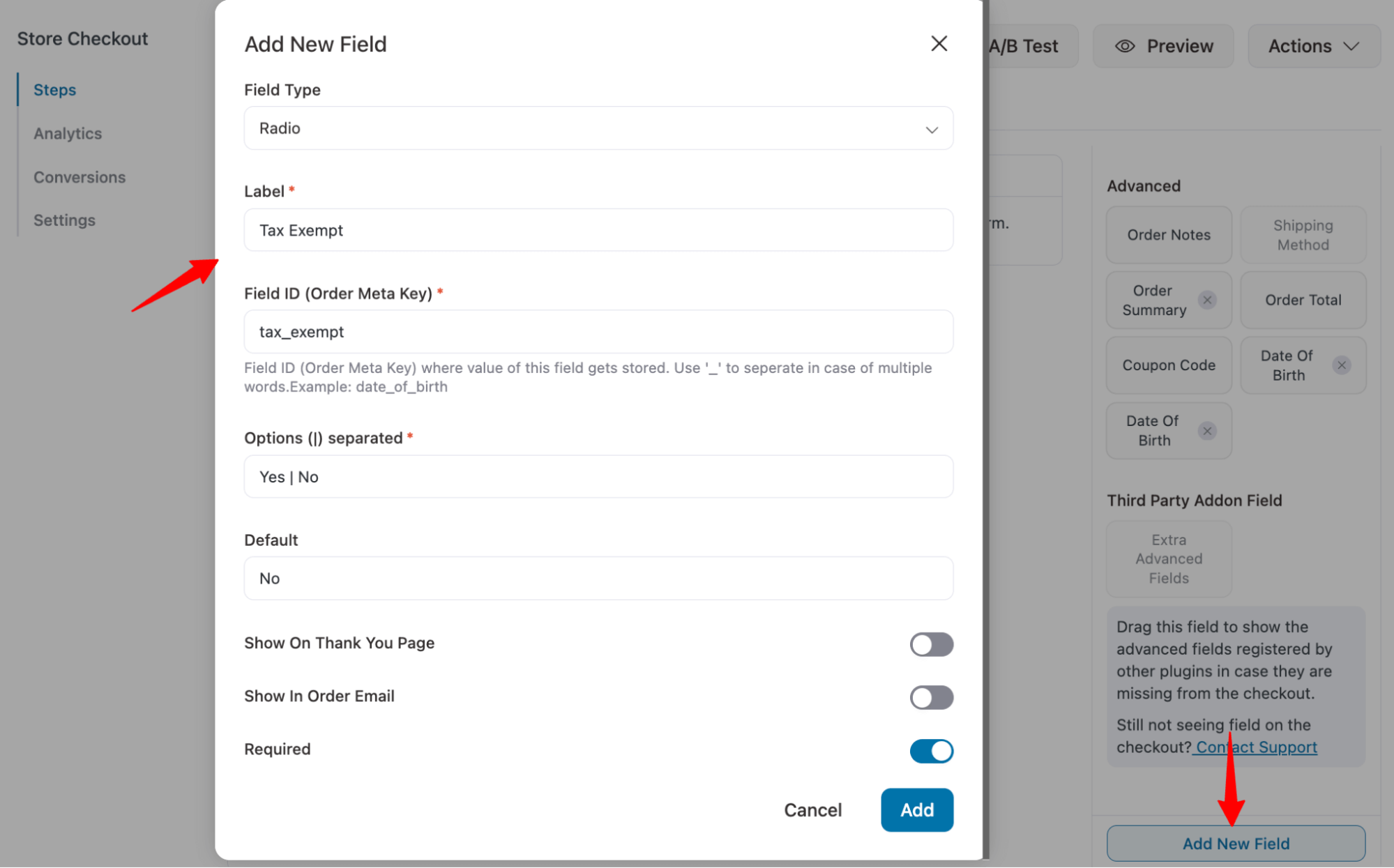Remove the Date Of Birth chip beside Order Total
The image size is (1394, 868).
coord(1341,365)
